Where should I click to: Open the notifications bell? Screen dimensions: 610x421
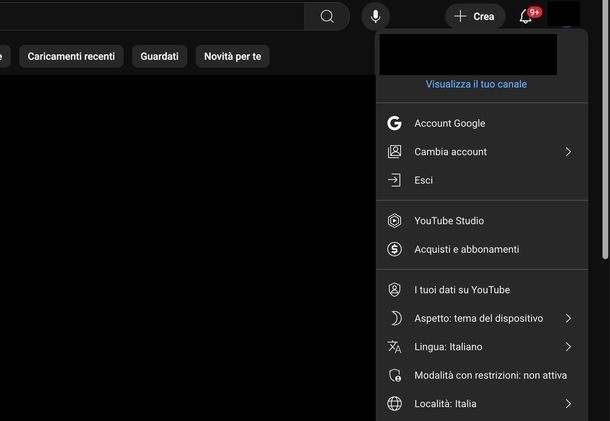(526, 16)
